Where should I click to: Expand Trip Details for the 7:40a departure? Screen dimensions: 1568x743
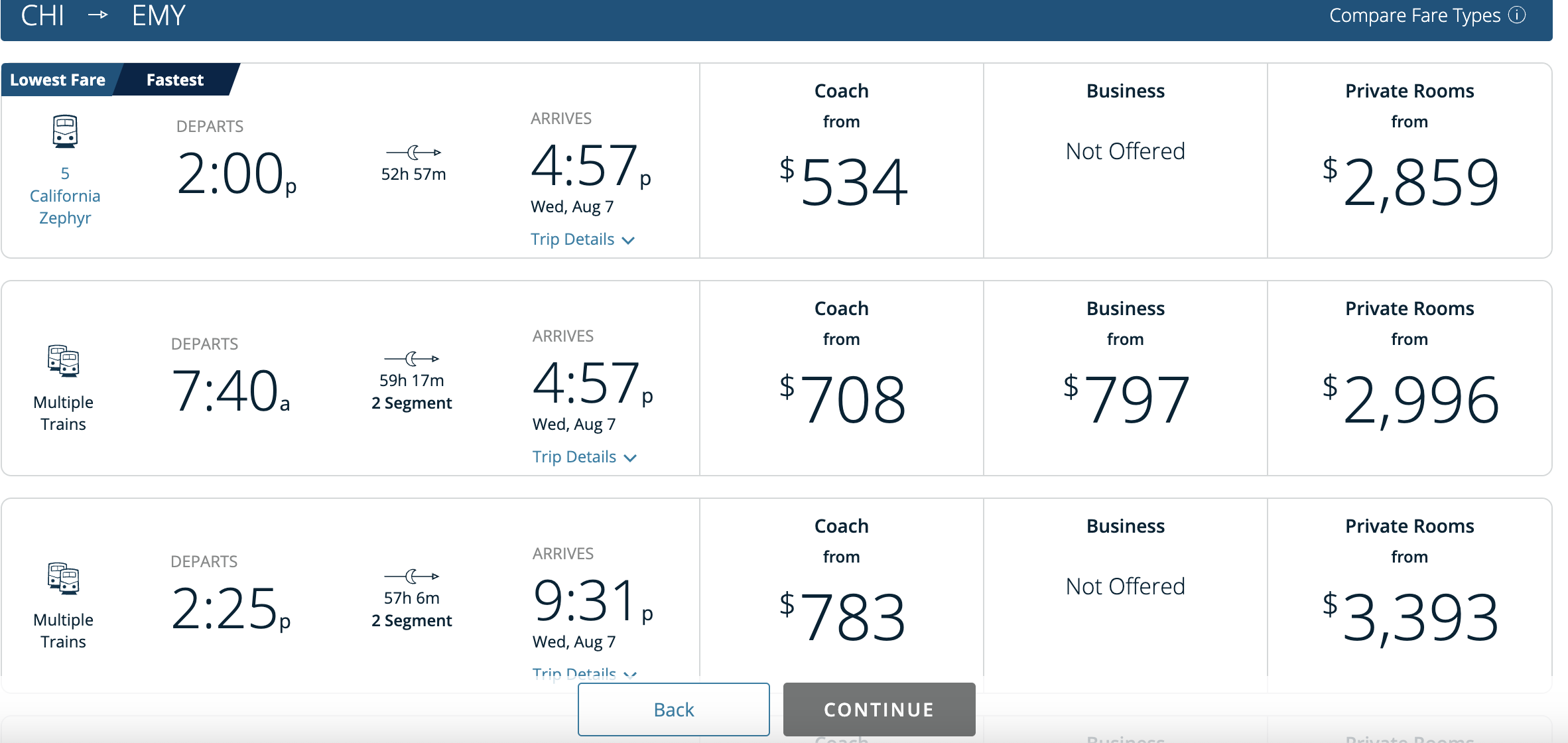click(585, 457)
